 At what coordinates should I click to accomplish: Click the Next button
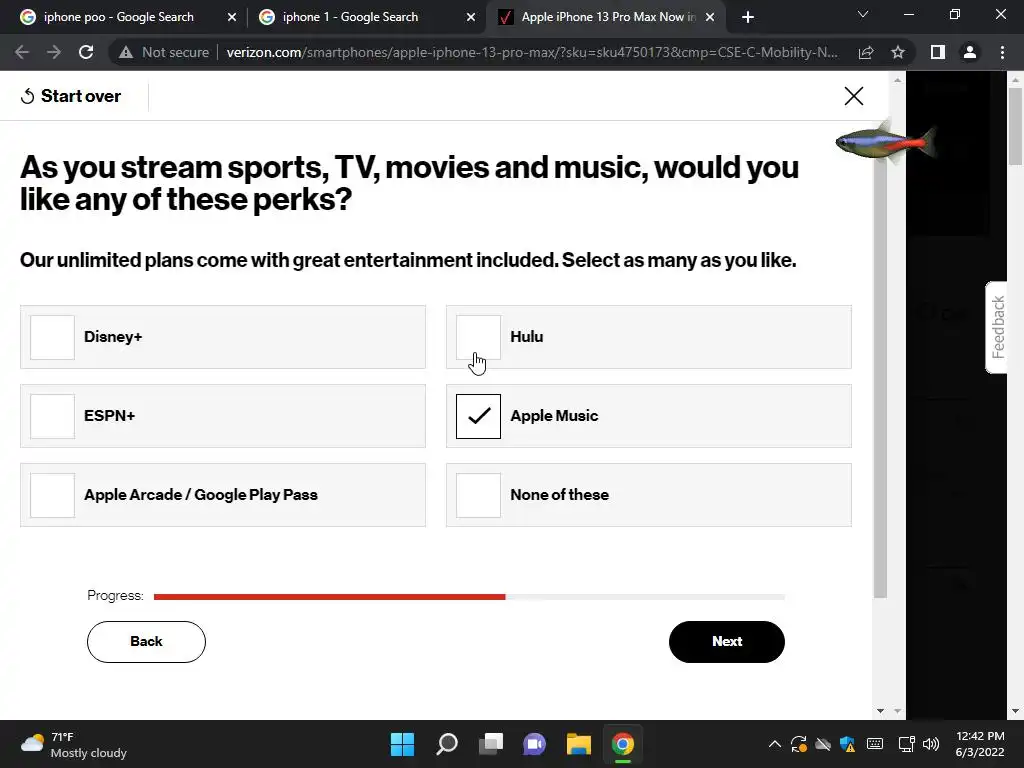(x=727, y=641)
